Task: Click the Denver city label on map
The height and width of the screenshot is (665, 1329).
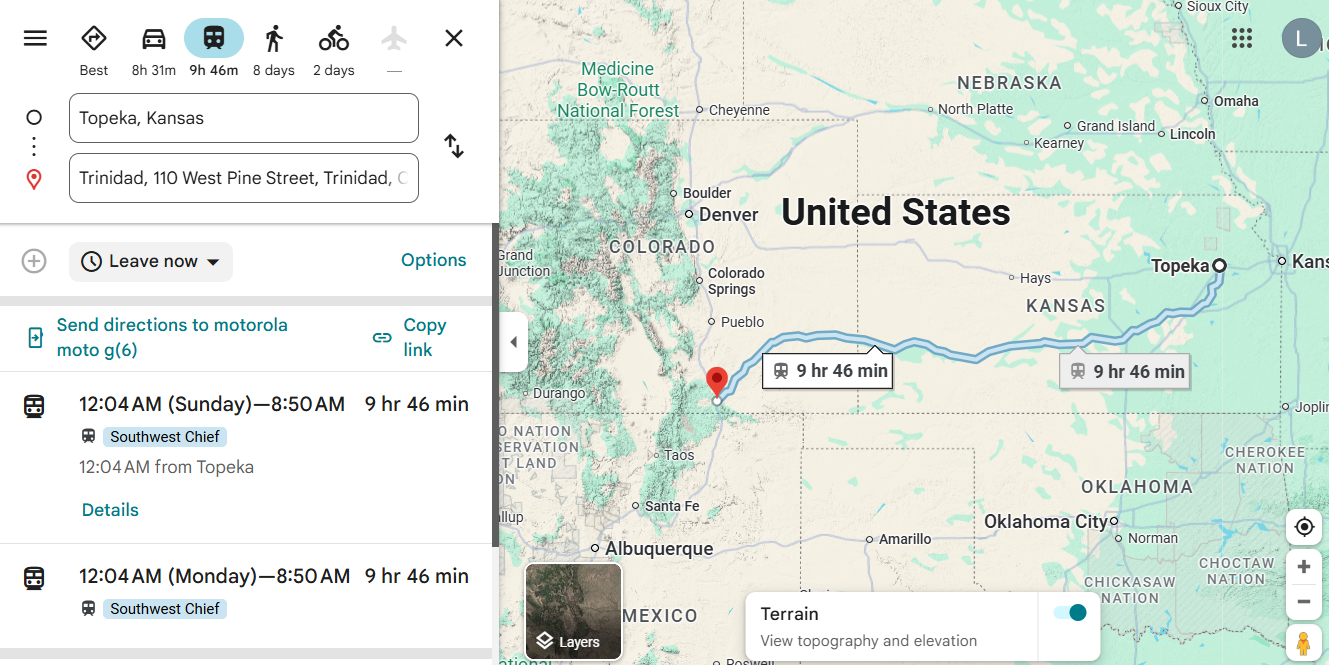Action: click(x=729, y=214)
